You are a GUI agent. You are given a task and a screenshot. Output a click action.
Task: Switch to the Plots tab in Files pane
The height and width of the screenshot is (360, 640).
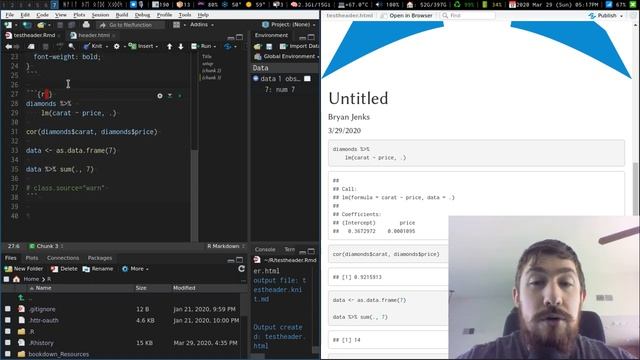[32, 258]
